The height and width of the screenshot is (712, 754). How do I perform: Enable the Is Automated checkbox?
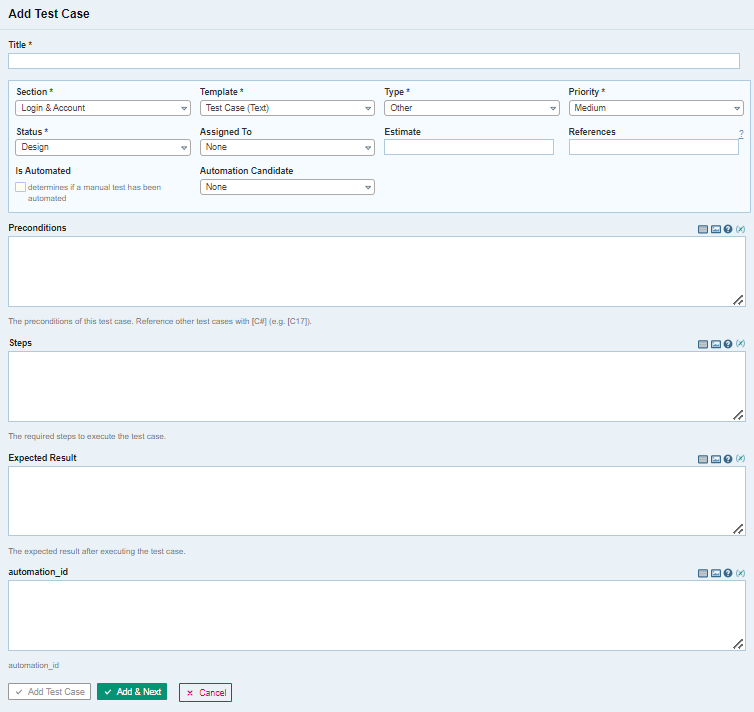[20, 187]
